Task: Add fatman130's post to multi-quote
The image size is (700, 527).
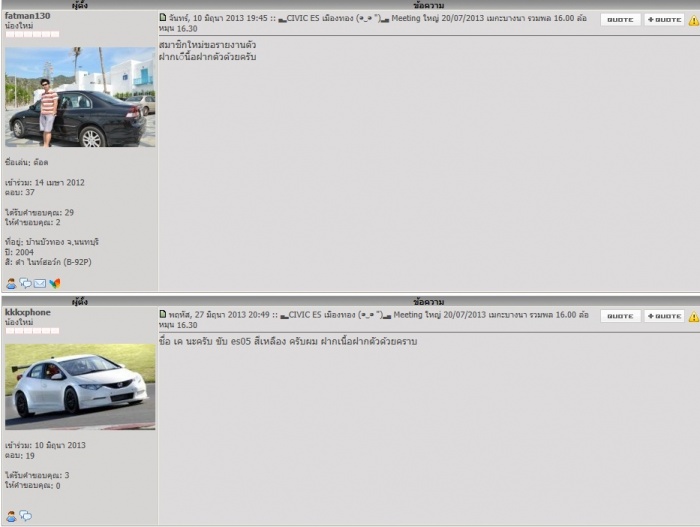Action: point(664,20)
